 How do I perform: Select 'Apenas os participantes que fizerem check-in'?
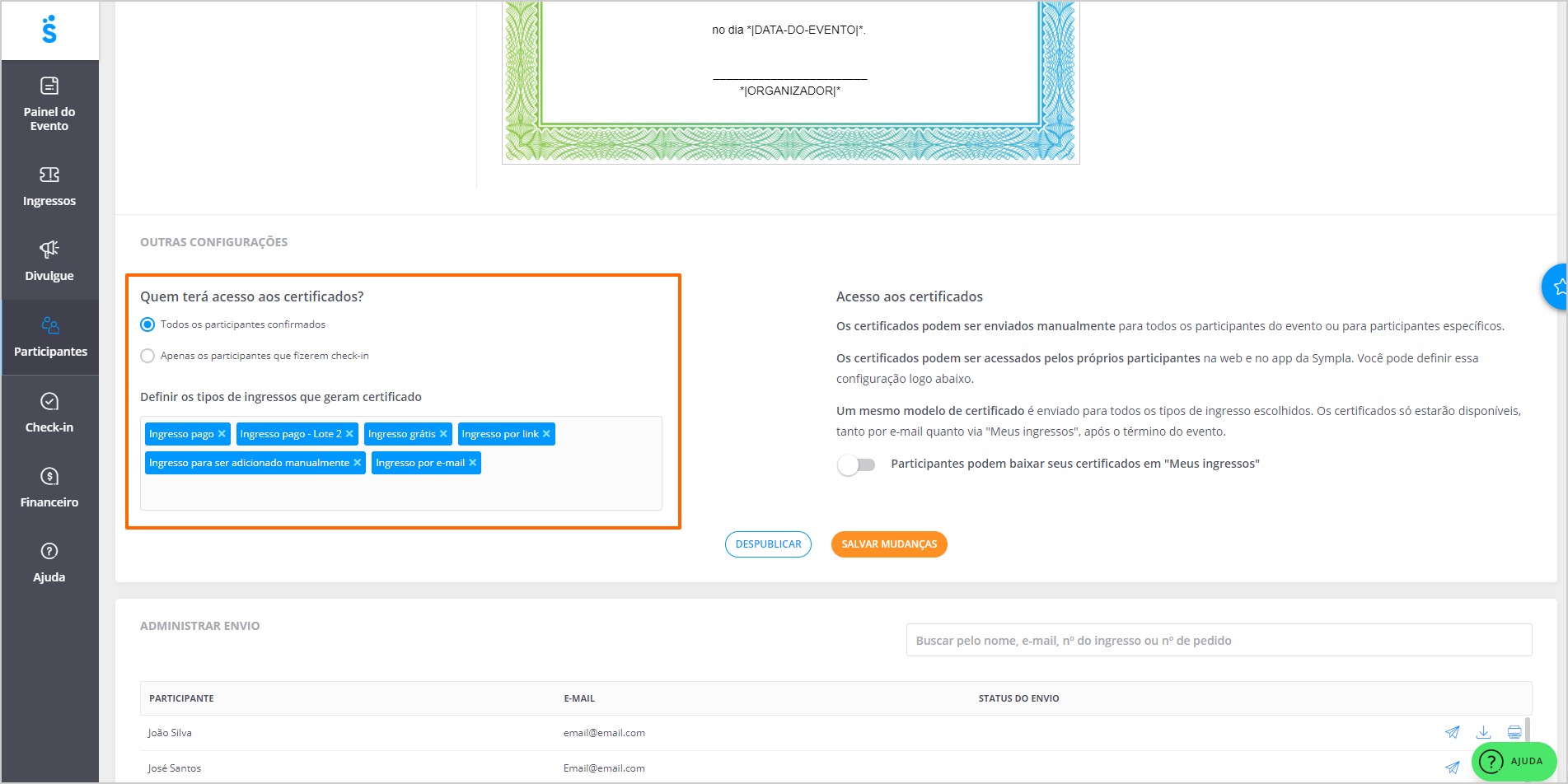[147, 356]
